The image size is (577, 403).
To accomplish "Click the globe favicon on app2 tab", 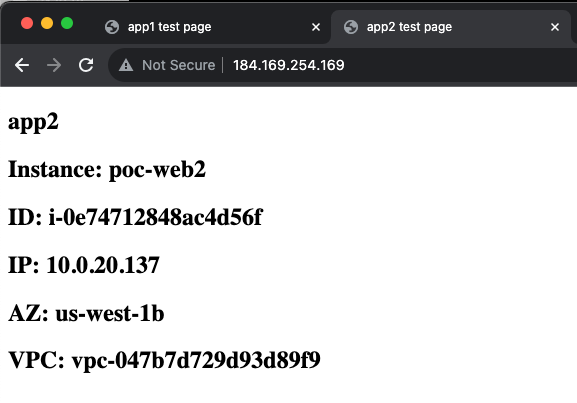I will click(x=351, y=27).
